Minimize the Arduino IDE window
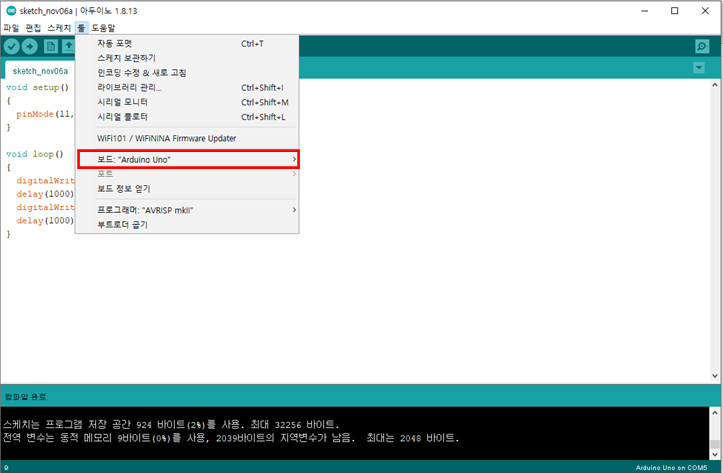This screenshot has height=473, width=723. pos(645,11)
